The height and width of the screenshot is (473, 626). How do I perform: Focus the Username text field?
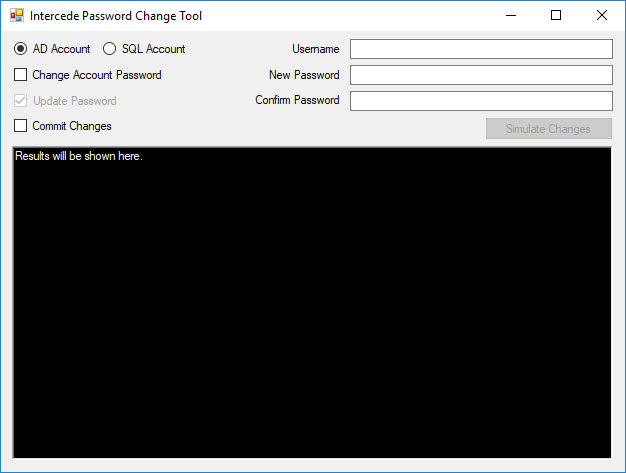pos(480,49)
